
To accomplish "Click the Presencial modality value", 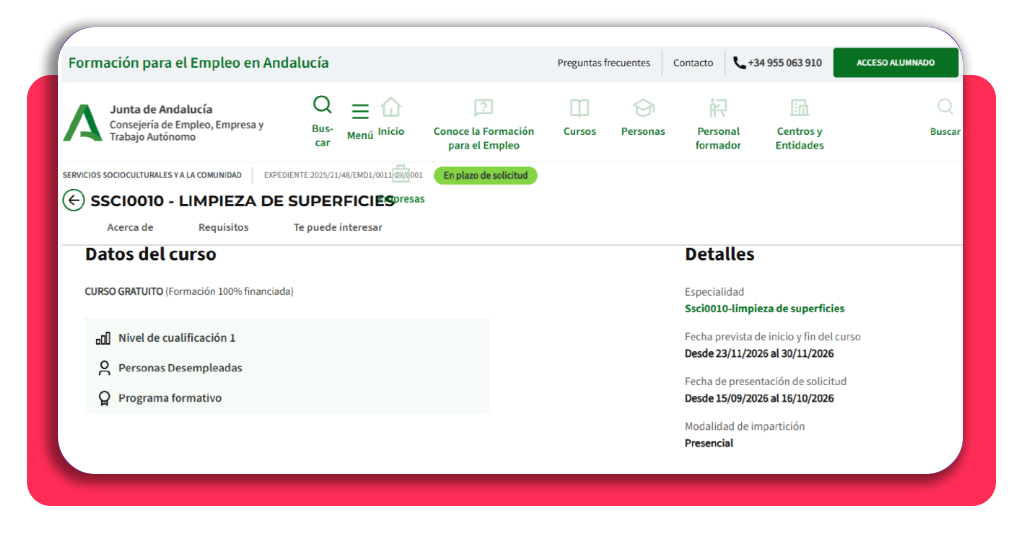I will [709, 443].
